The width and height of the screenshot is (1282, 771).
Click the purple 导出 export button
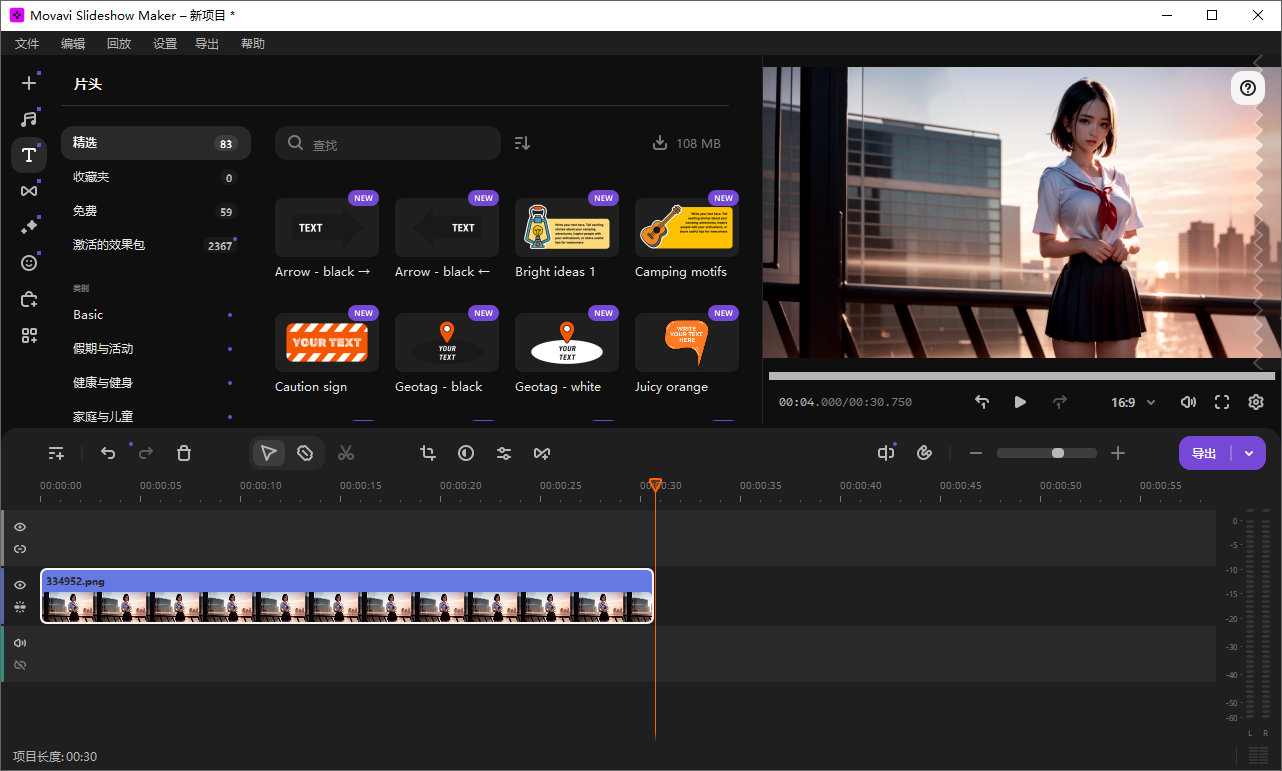[1205, 453]
